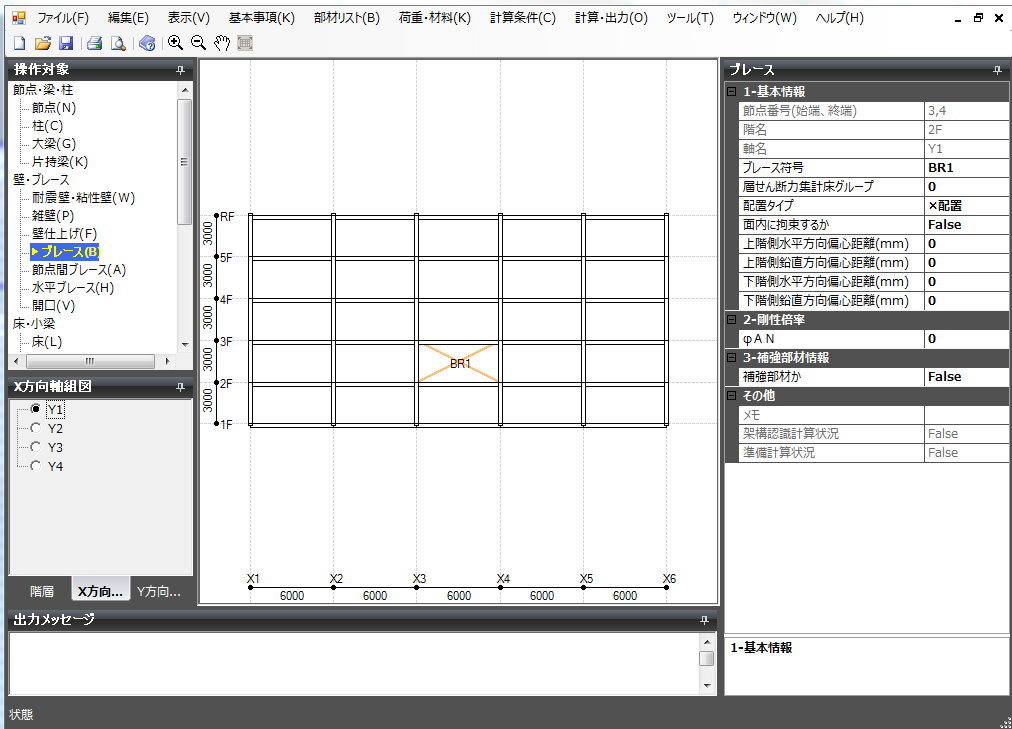Image resolution: width=1012 pixels, height=729 pixels.
Task: Zoom in with the magnifier plus icon
Action: pyautogui.click(x=175, y=43)
